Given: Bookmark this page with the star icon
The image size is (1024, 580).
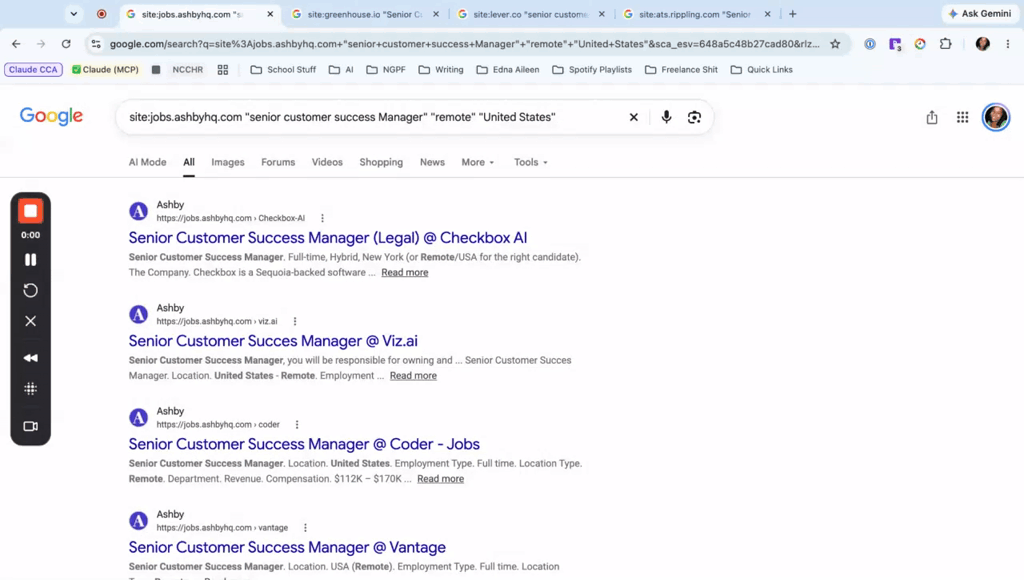Looking at the screenshot, I should pos(835,44).
